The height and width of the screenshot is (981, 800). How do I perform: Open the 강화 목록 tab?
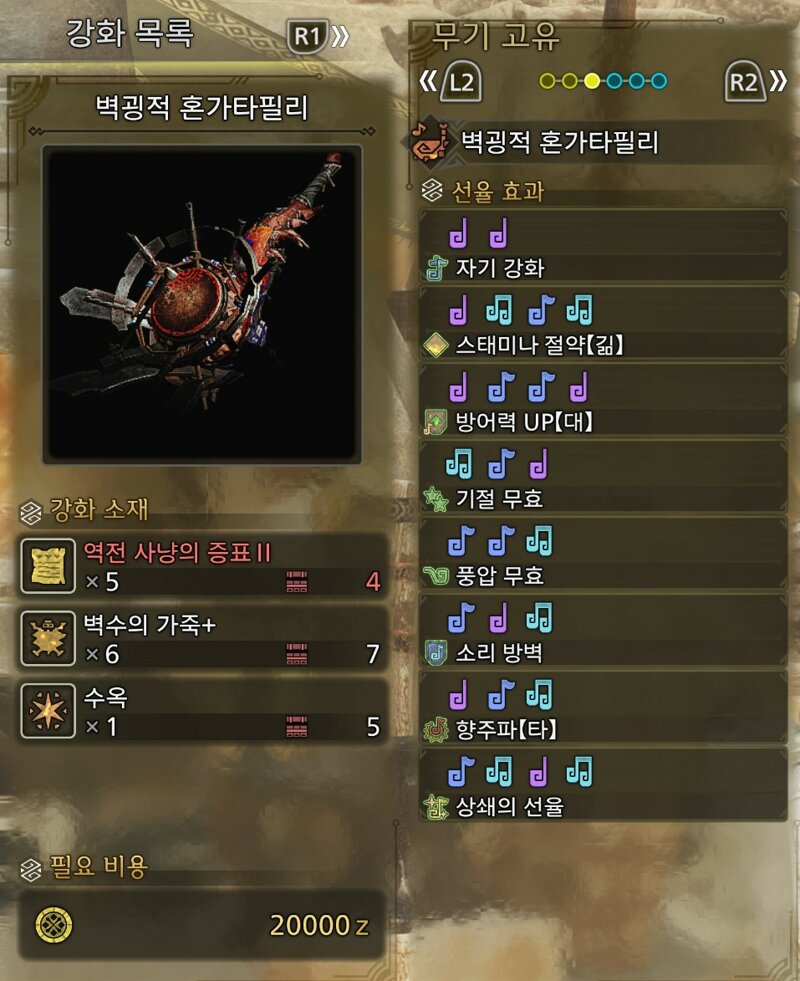point(130,34)
